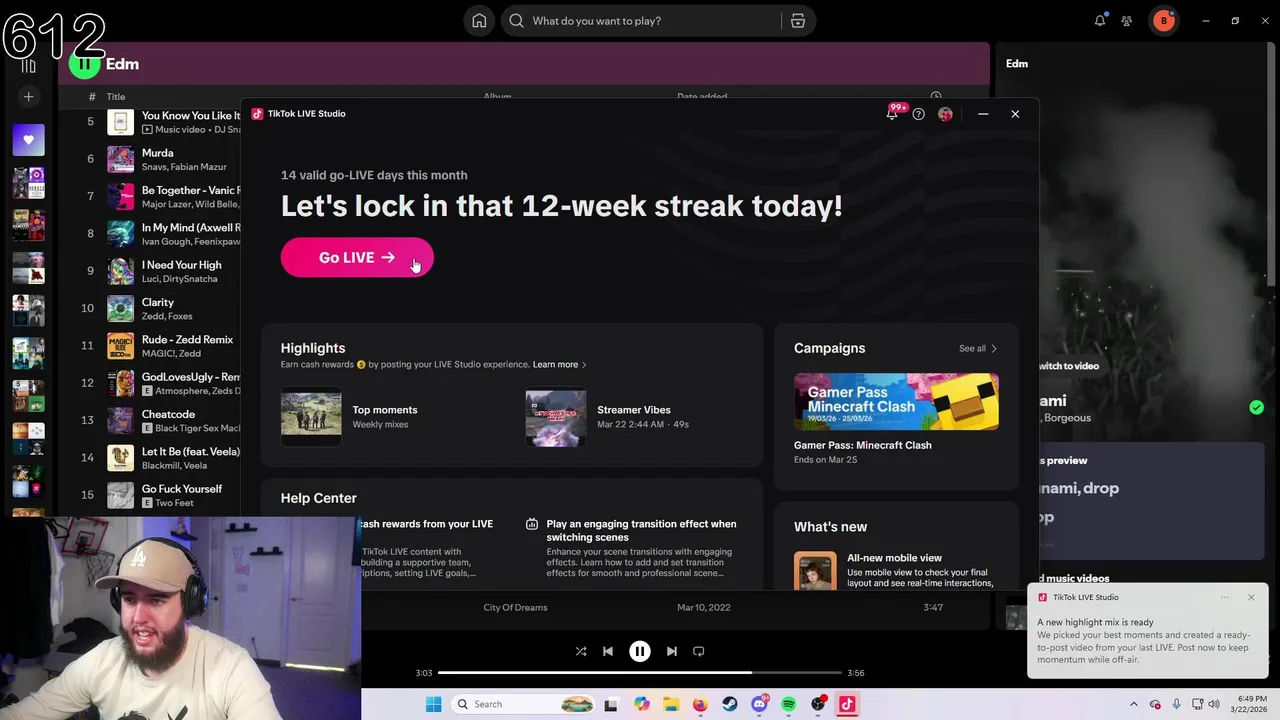Skip to next track in Spotify
This screenshot has height=720, width=1280.
pyautogui.click(x=672, y=652)
